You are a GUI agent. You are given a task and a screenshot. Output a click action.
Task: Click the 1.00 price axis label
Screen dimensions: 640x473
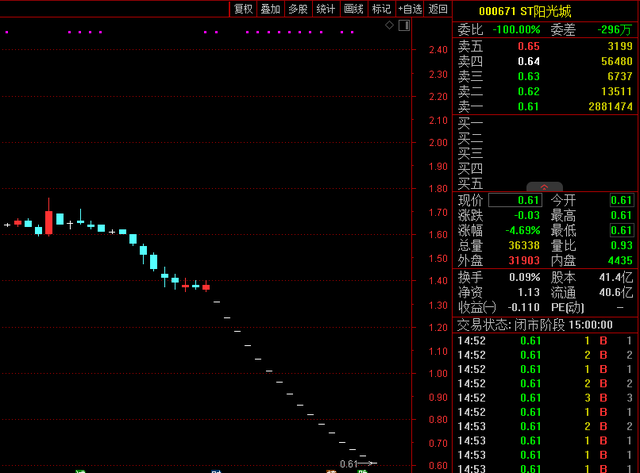tap(438, 373)
